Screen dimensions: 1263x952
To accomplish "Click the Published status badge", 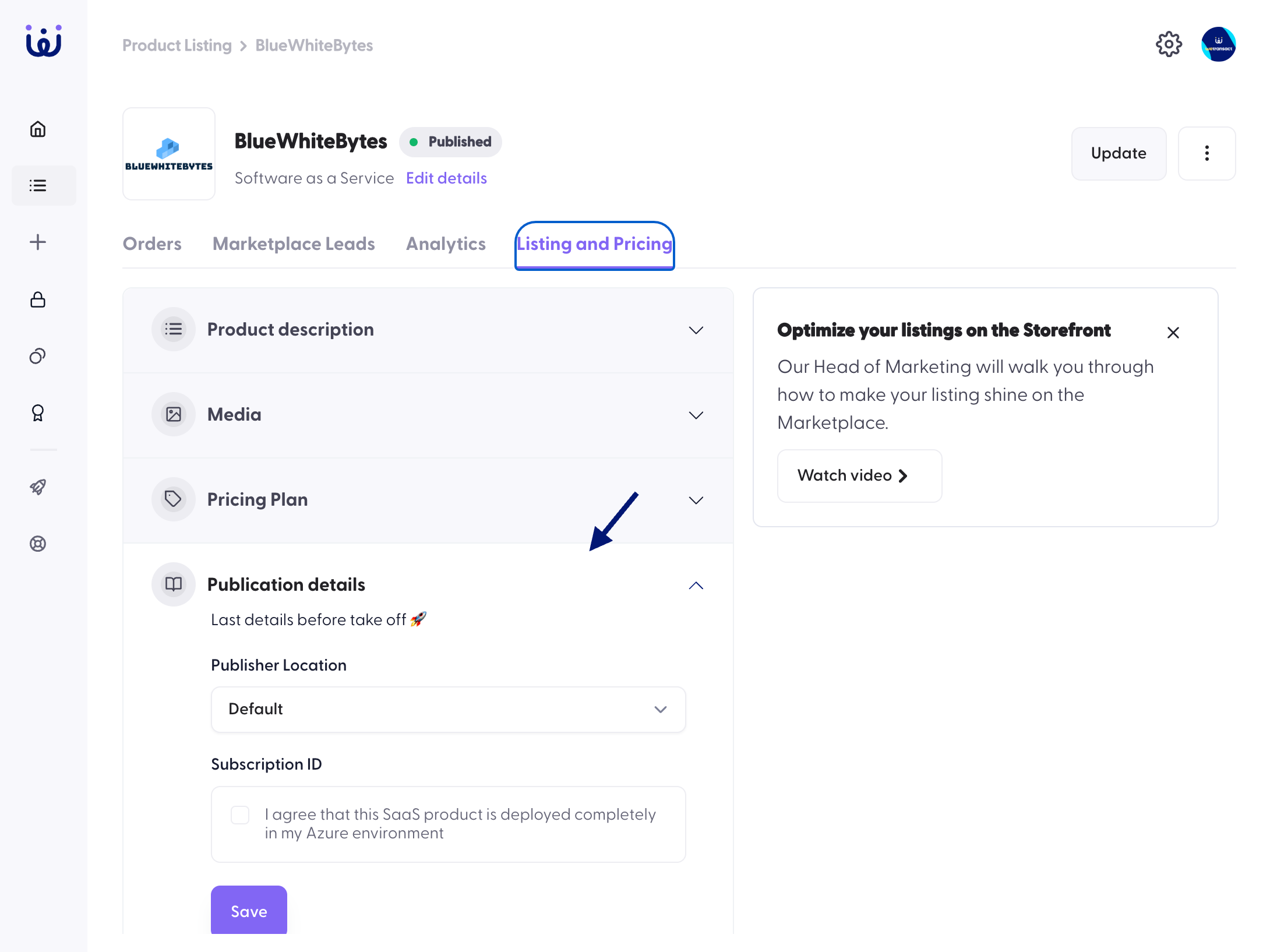I will click(x=450, y=142).
